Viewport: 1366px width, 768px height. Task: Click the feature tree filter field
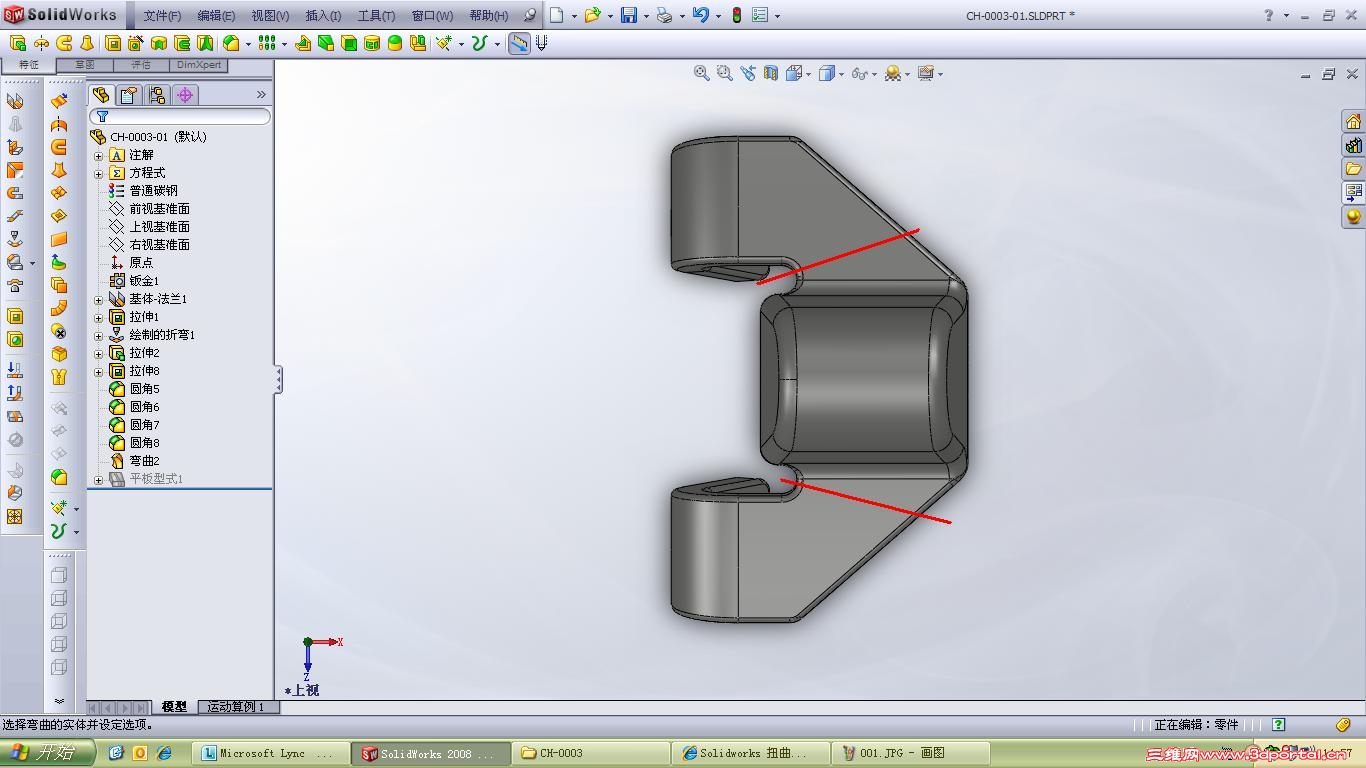click(180, 117)
